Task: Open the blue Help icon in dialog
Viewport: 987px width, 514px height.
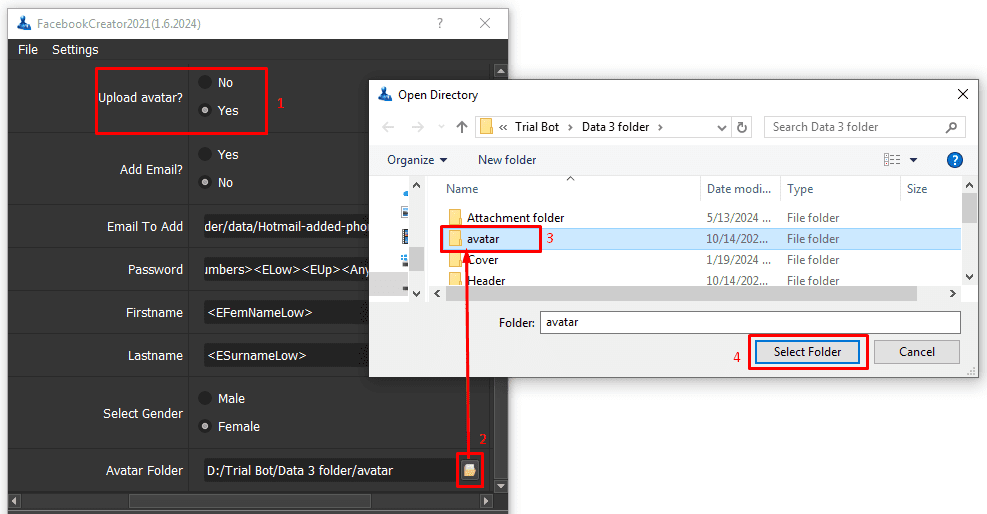Action: pyautogui.click(x=954, y=160)
